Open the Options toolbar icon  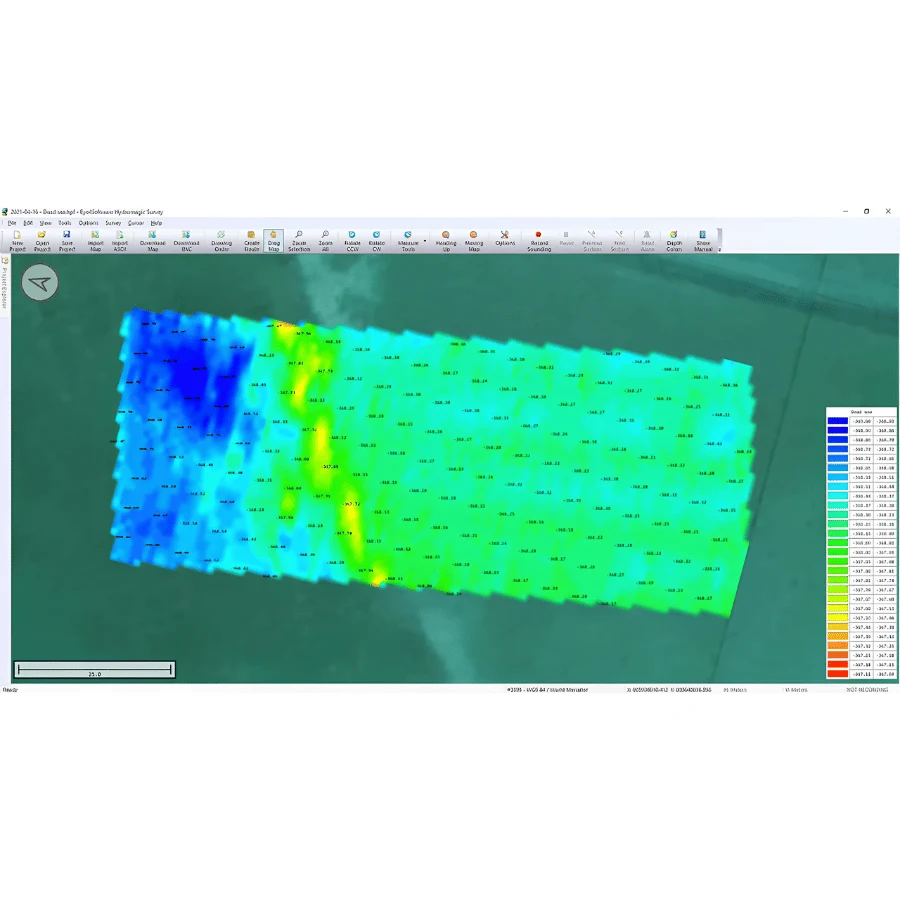click(x=505, y=239)
